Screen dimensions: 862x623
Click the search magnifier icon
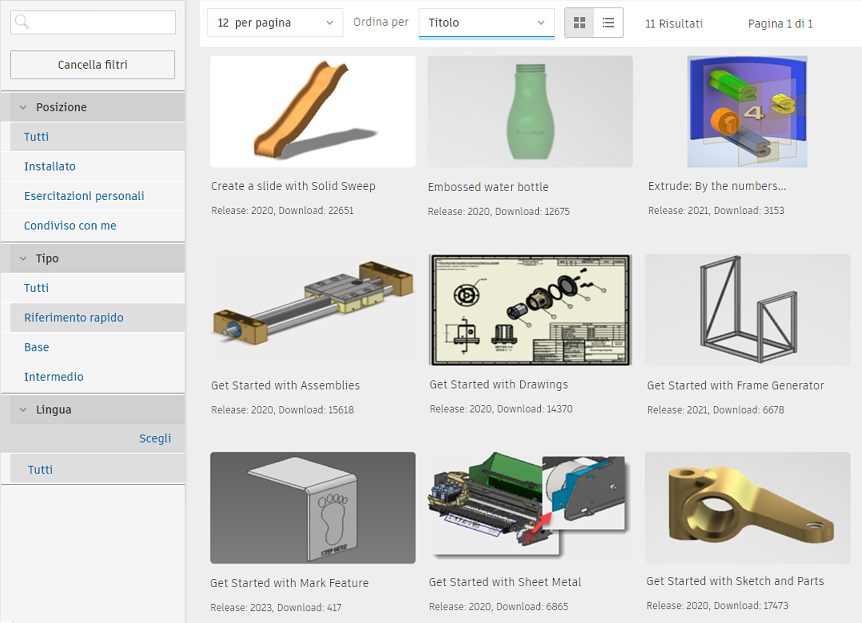22,22
